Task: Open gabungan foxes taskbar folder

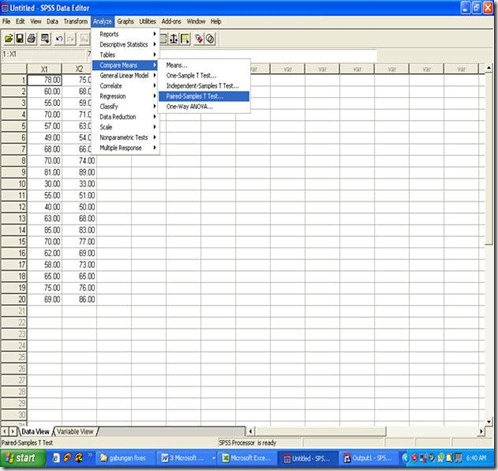Action: (x=123, y=458)
